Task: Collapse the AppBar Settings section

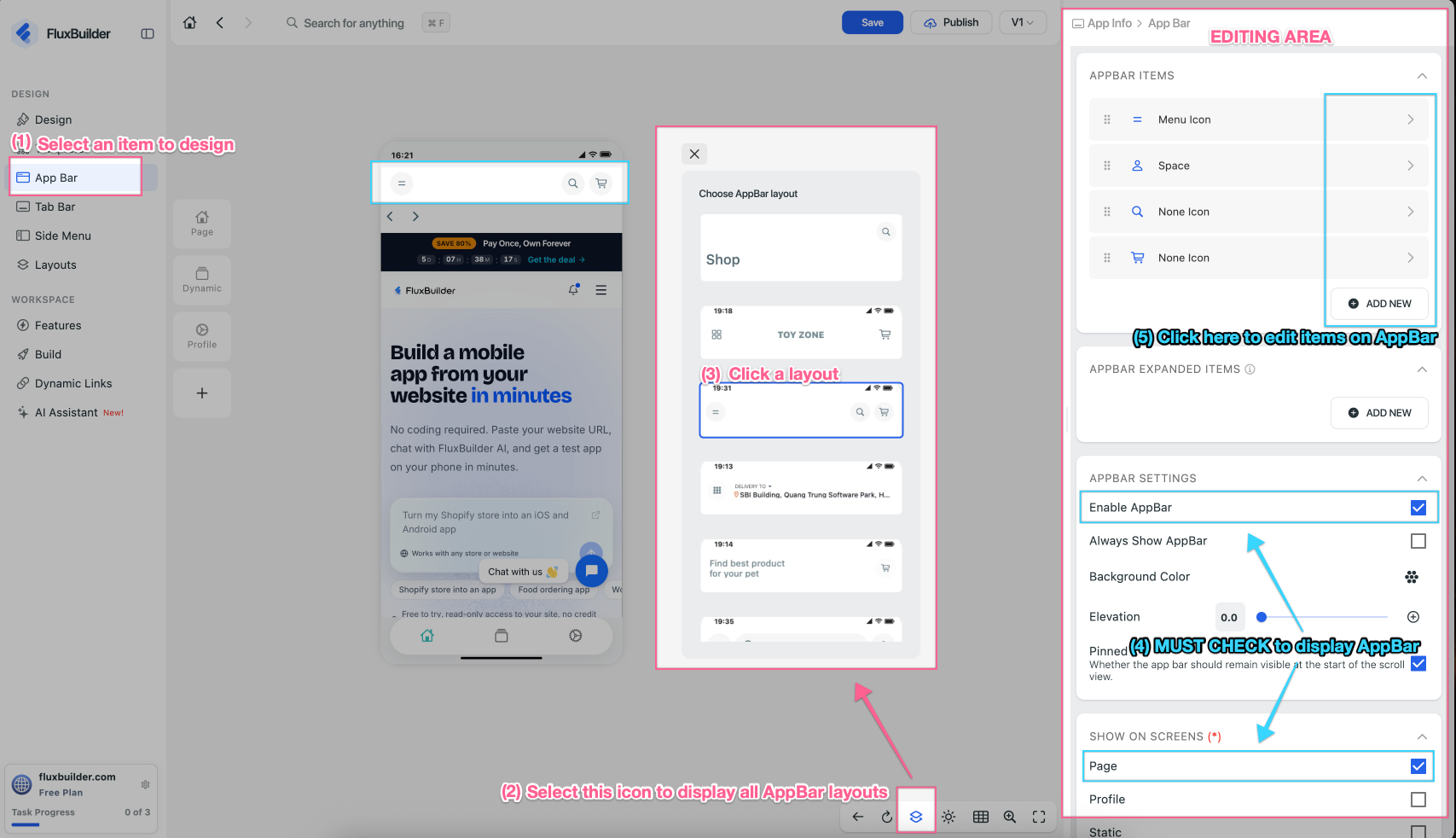Action: 1422,479
